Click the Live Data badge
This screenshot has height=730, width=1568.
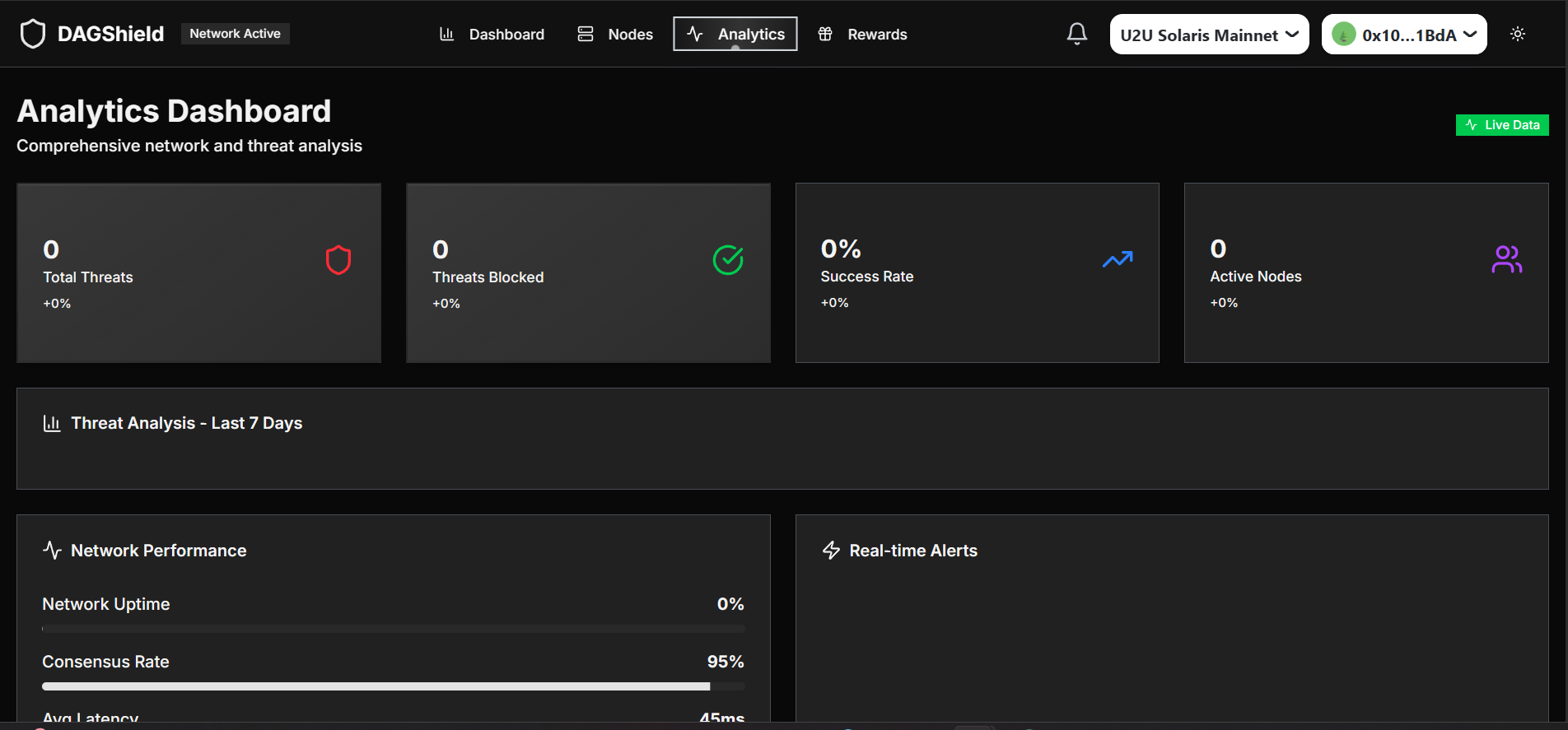pyautogui.click(x=1502, y=125)
